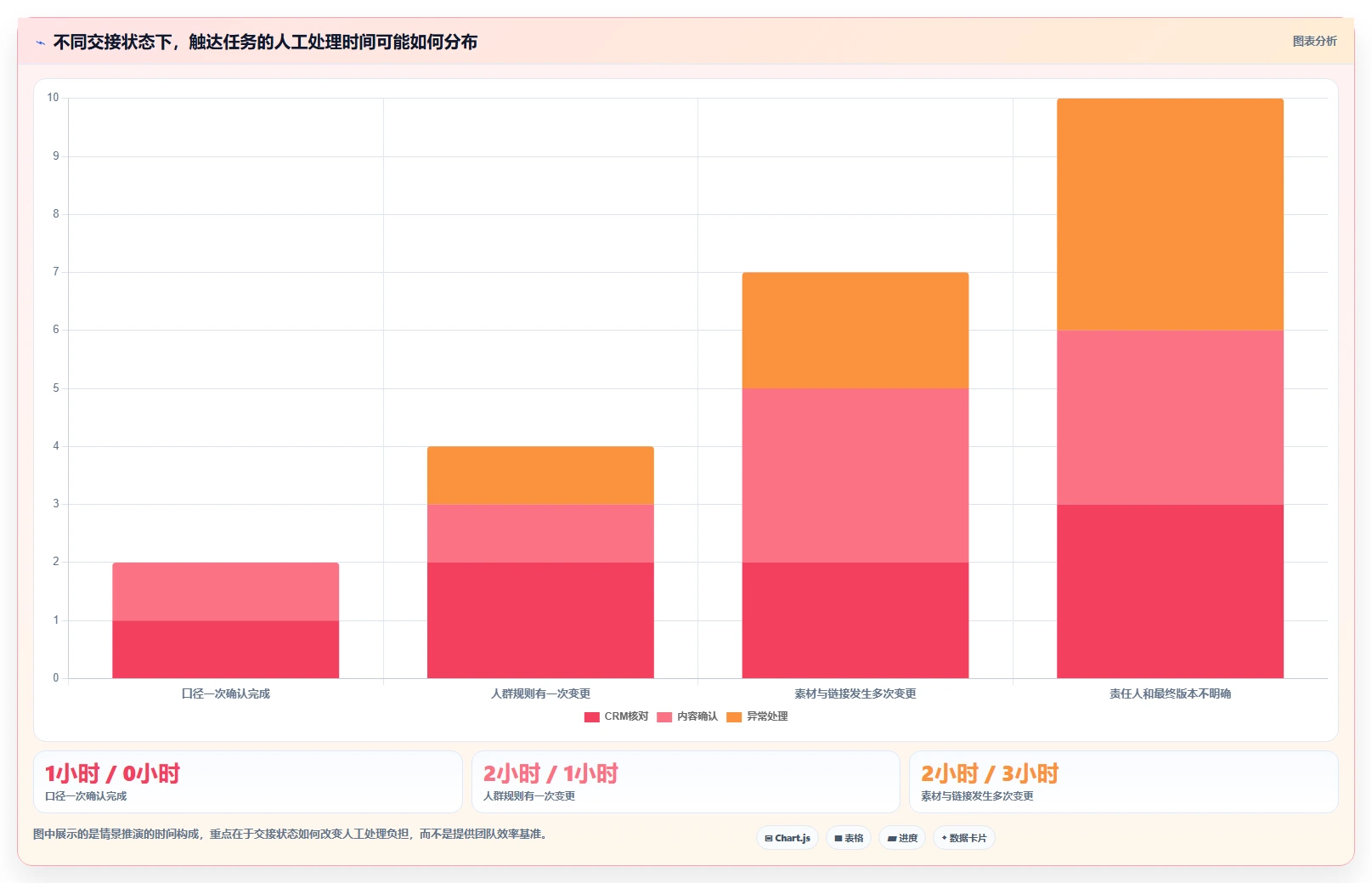
Task: Click the y-axis tick label 5
Action: click(x=56, y=388)
